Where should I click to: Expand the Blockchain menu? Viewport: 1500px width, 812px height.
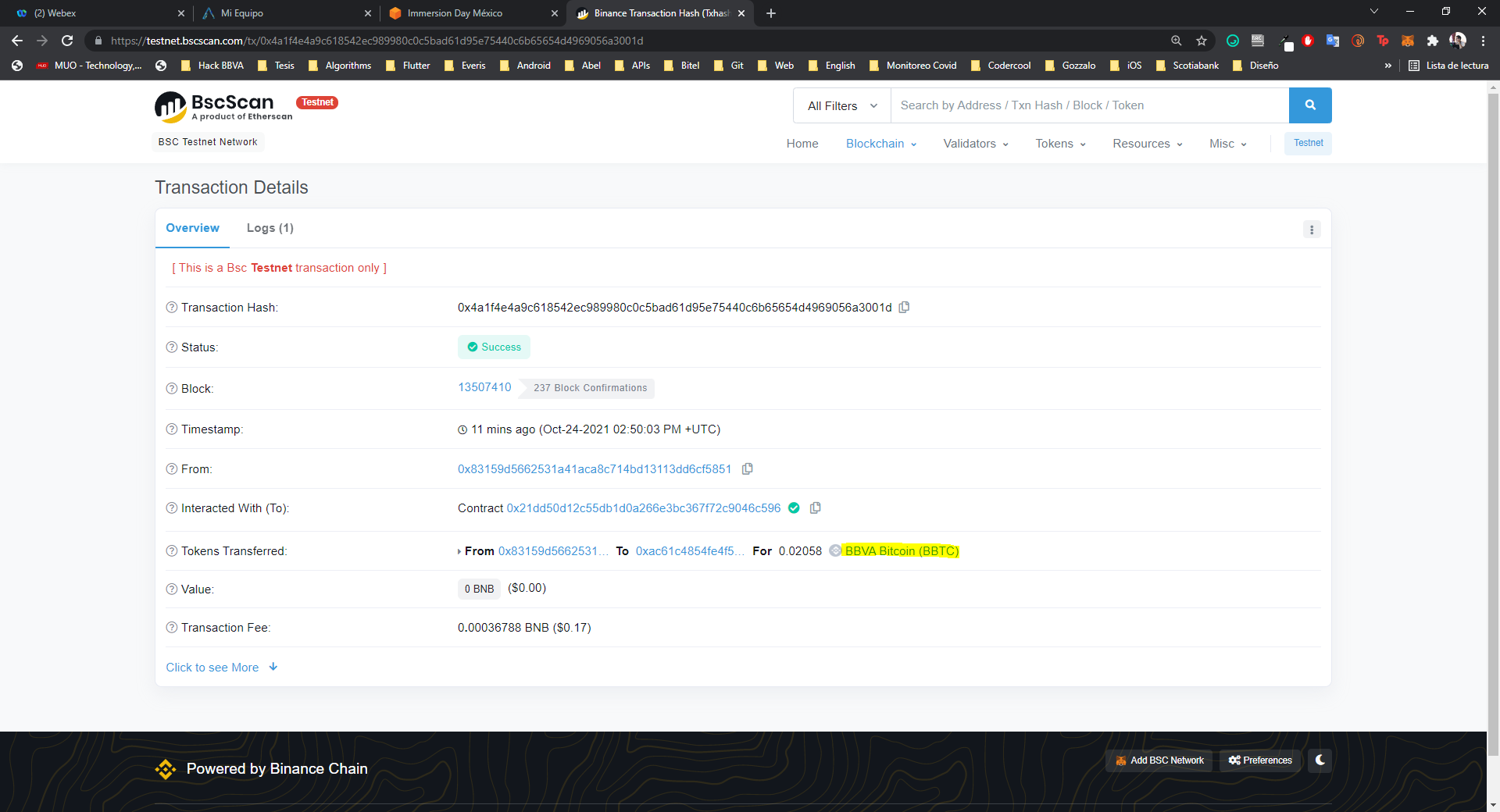[x=881, y=144]
